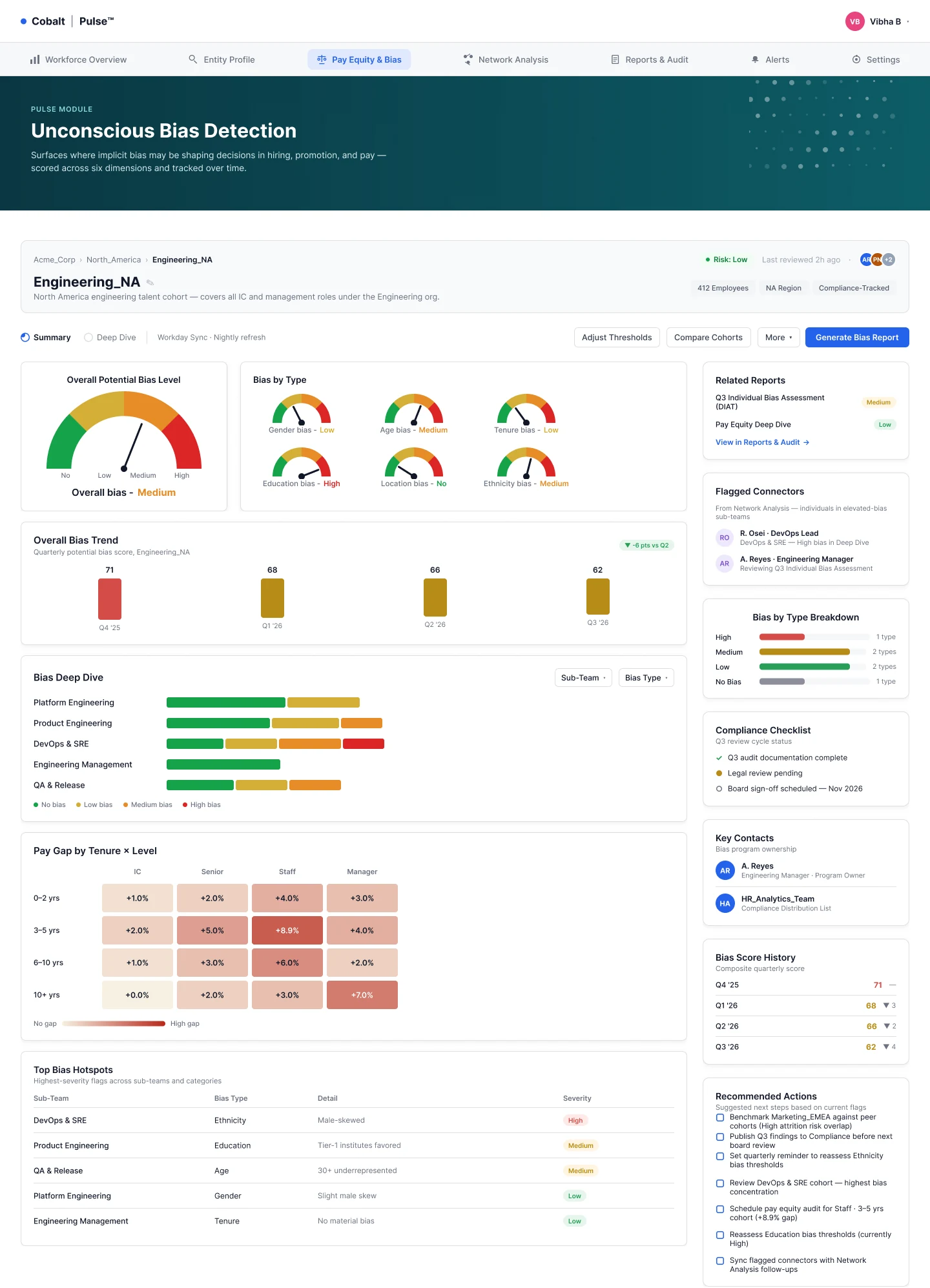Click the DevOps & SRE hotspot row

tap(354, 1120)
